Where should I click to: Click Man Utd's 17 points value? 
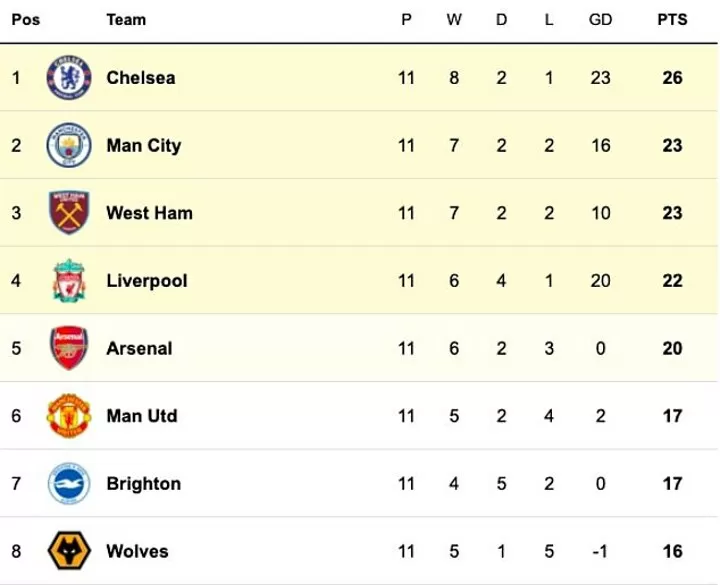tap(672, 416)
